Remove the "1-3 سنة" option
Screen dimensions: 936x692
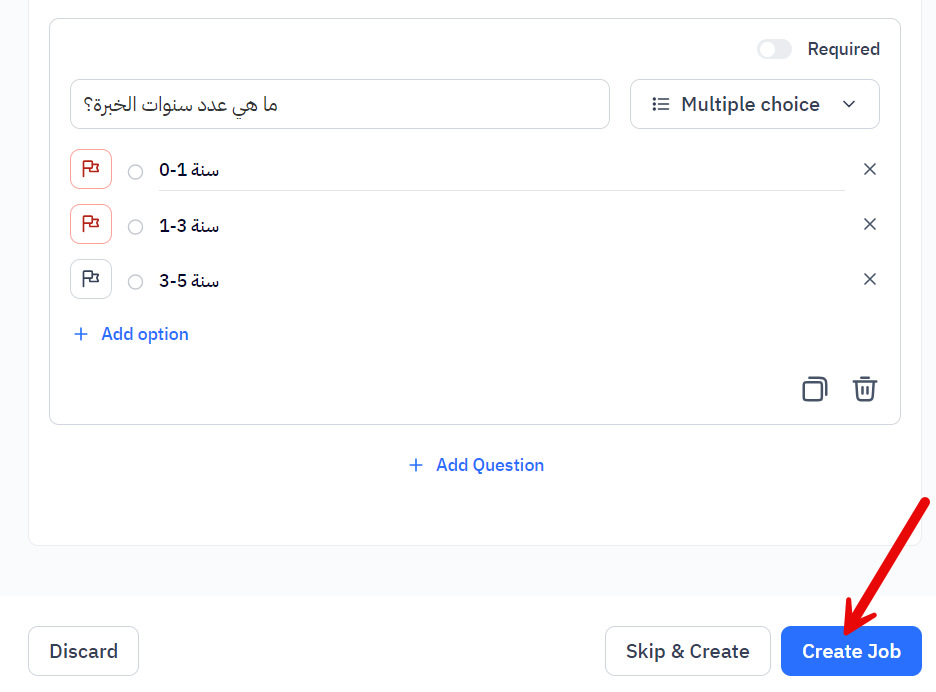869,223
